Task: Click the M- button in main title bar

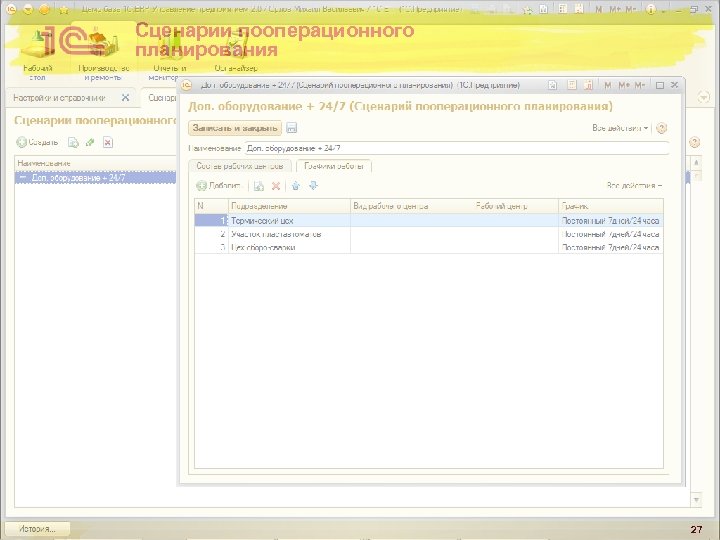Action: [630, 8]
